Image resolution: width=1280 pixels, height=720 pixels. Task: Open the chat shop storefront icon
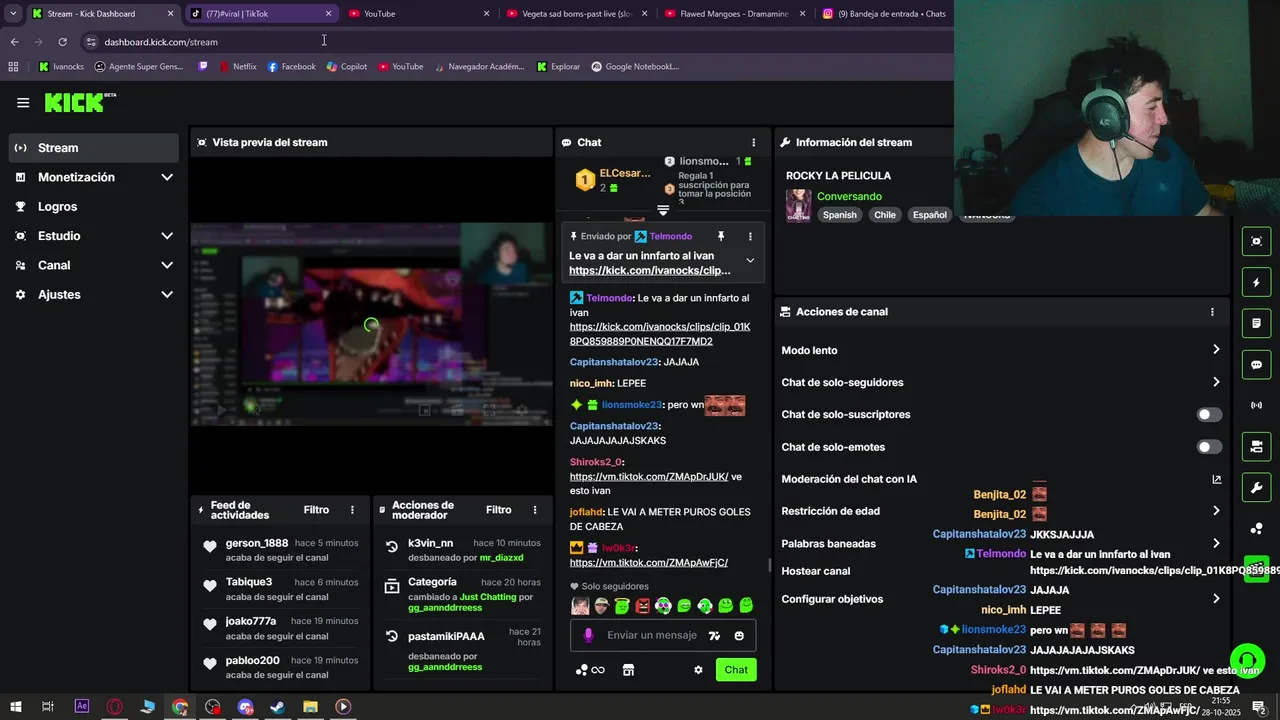pos(628,670)
